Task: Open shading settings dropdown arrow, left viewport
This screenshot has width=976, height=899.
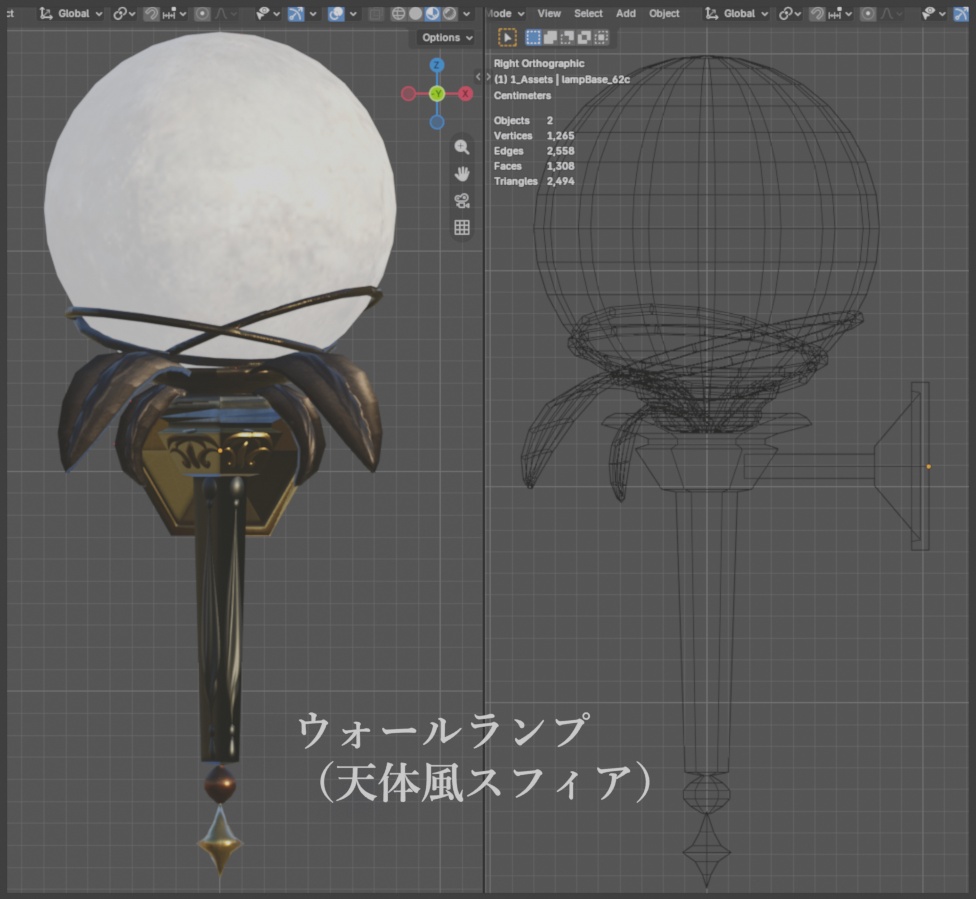Action: (466, 13)
